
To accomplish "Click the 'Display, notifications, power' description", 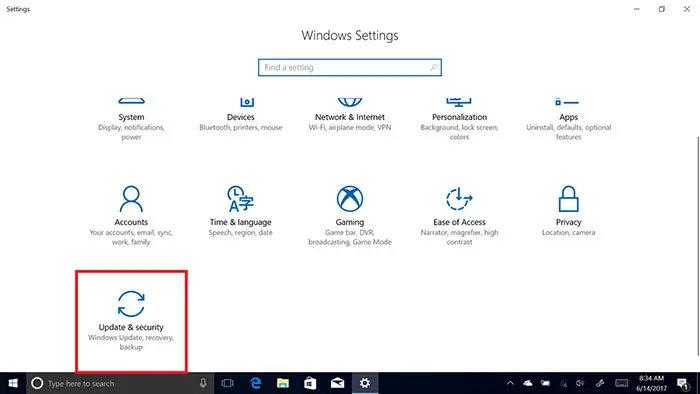I will [131, 132].
